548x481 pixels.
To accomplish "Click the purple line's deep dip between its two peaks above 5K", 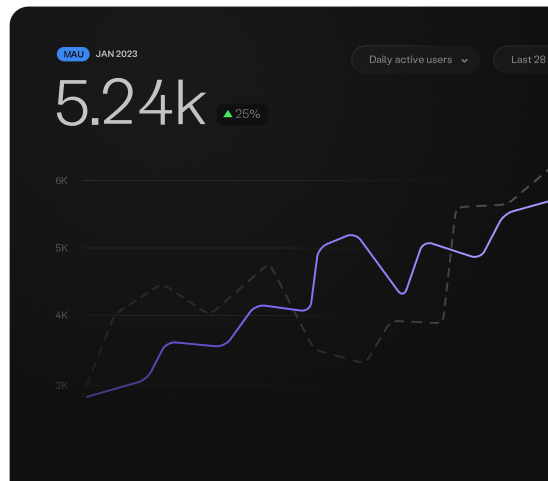I will pos(402,293).
